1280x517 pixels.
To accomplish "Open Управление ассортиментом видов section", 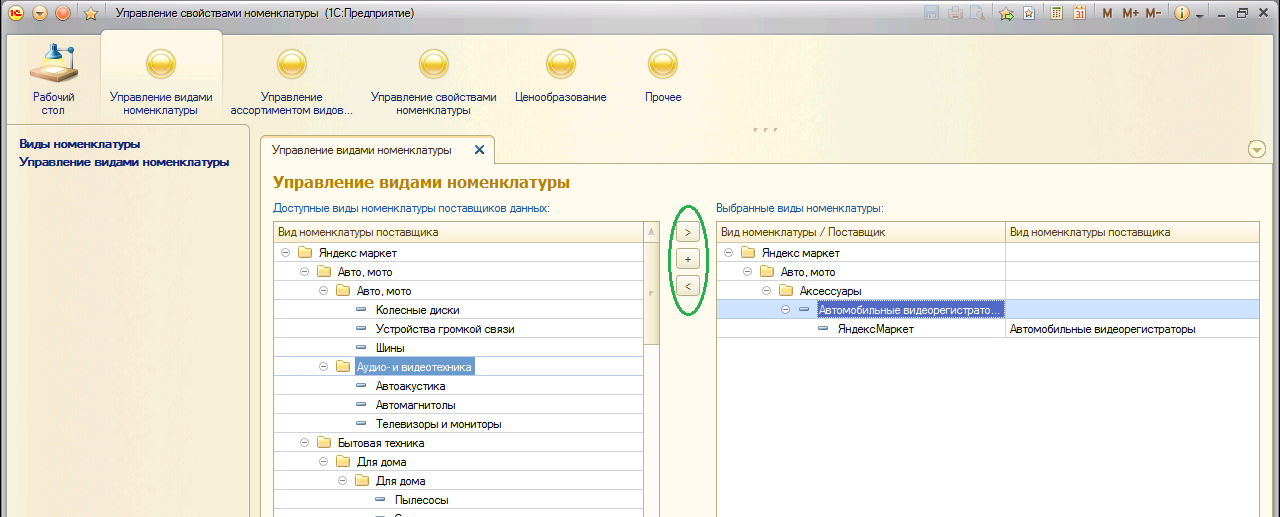I will tap(291, 82).
